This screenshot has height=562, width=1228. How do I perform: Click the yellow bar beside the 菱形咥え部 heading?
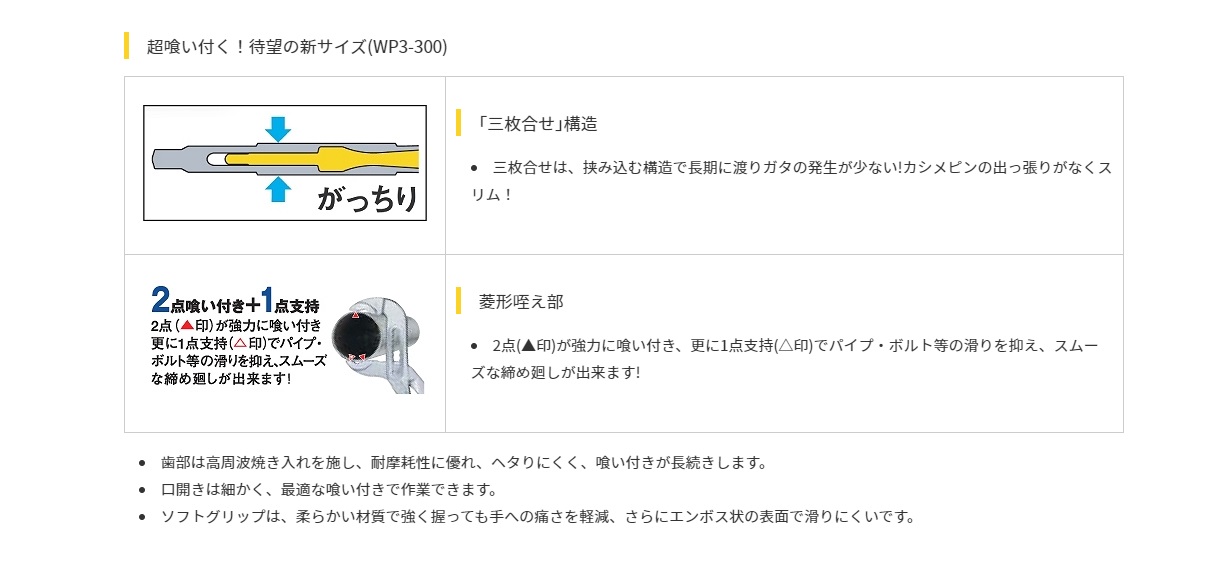coord(458,301)
